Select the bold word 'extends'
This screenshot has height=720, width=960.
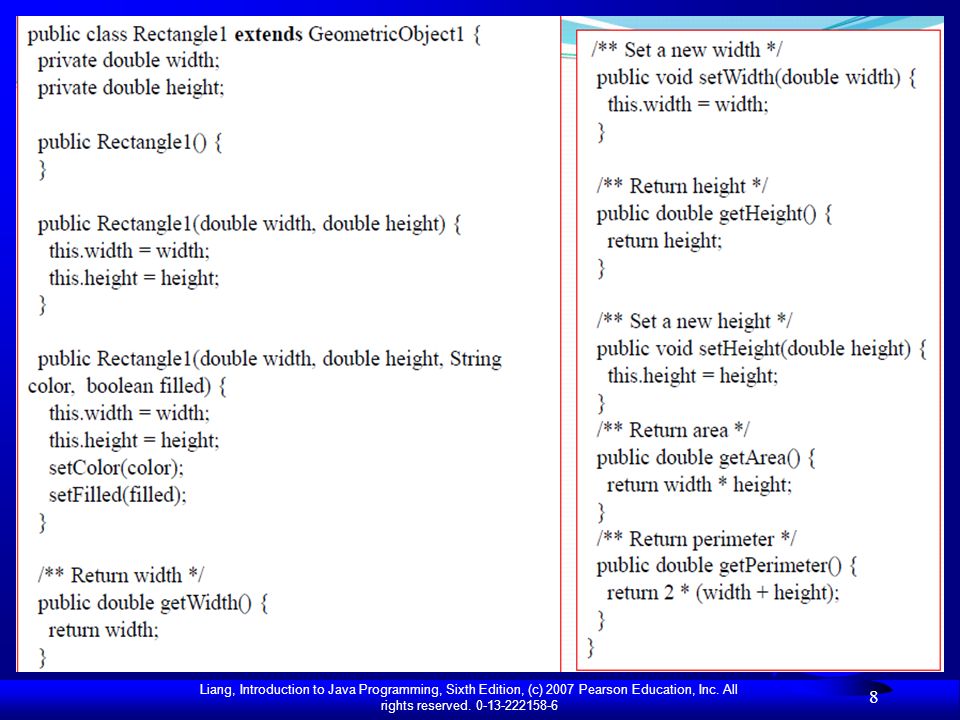(x=269, y=34)
